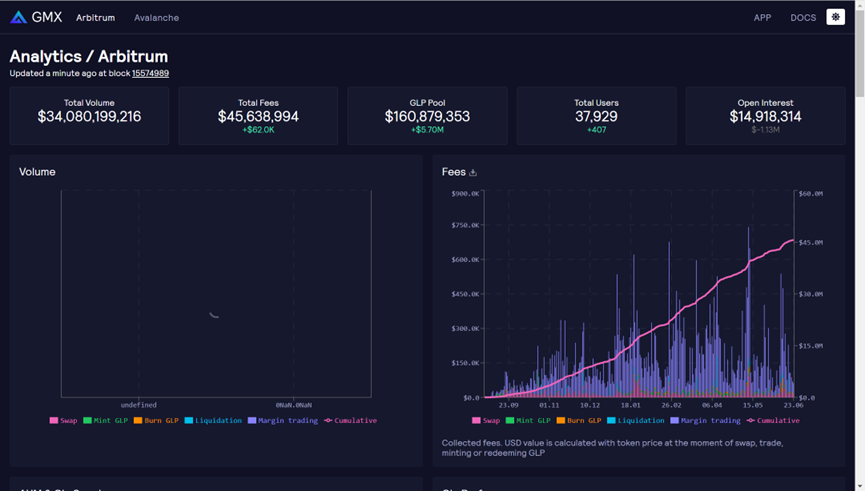Screen dimensions: 865x491
Task: Click the Fees chart title
Action: [453, 172]
